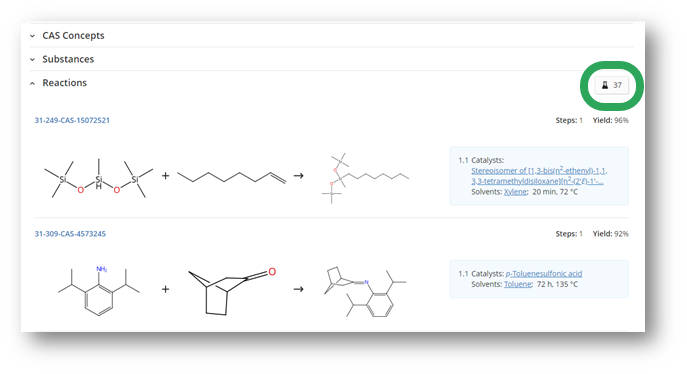Click the first reaction conditions box
The height and width of the screenshot is (374, 687).
pos(539,176)
